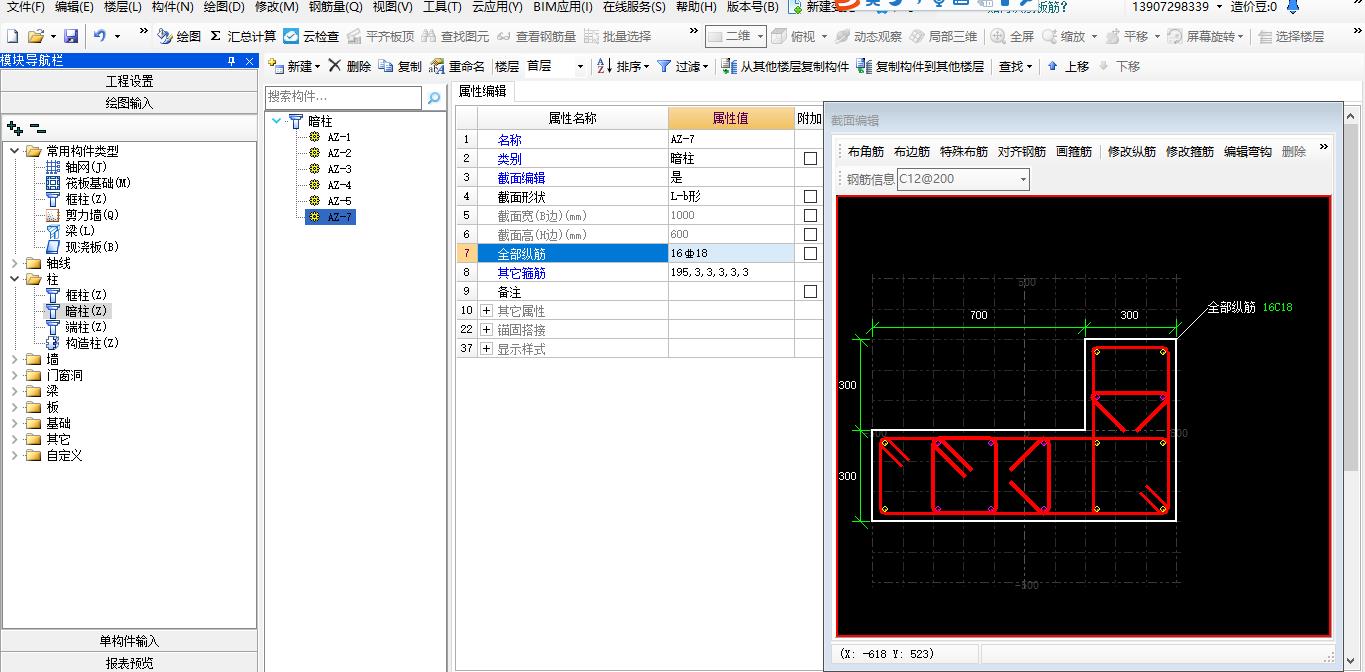Screen dimensions: 1365x672
Task: Move the component up with 上移
Action: pos(1068,66)
